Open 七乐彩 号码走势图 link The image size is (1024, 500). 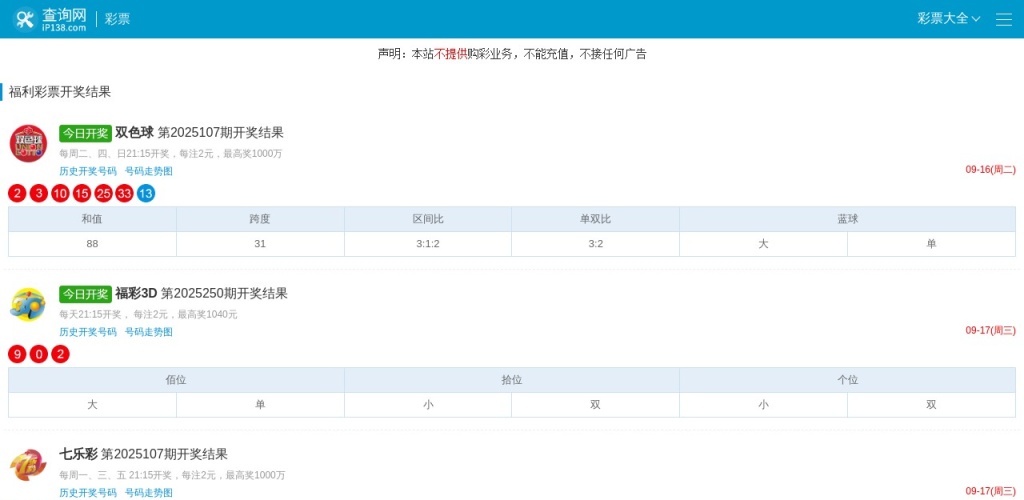(148, 492)
